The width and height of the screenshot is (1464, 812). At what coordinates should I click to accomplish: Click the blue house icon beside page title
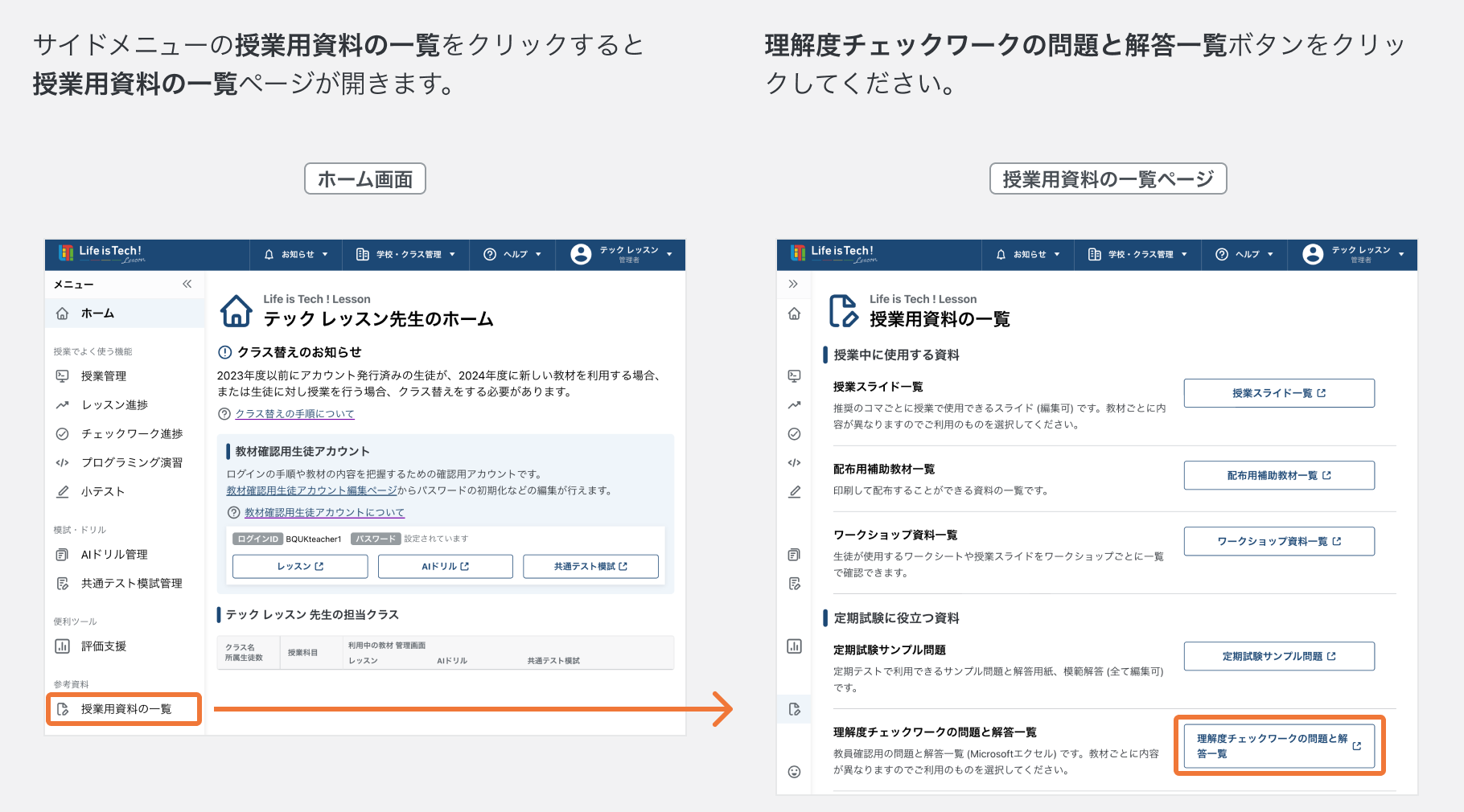[236, 311]
